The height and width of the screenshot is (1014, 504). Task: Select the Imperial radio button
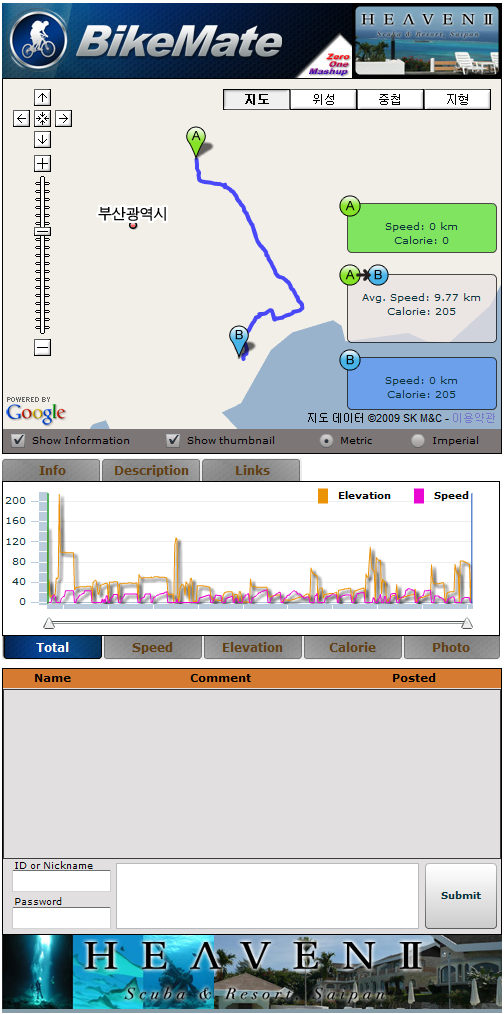pos(419,440)
